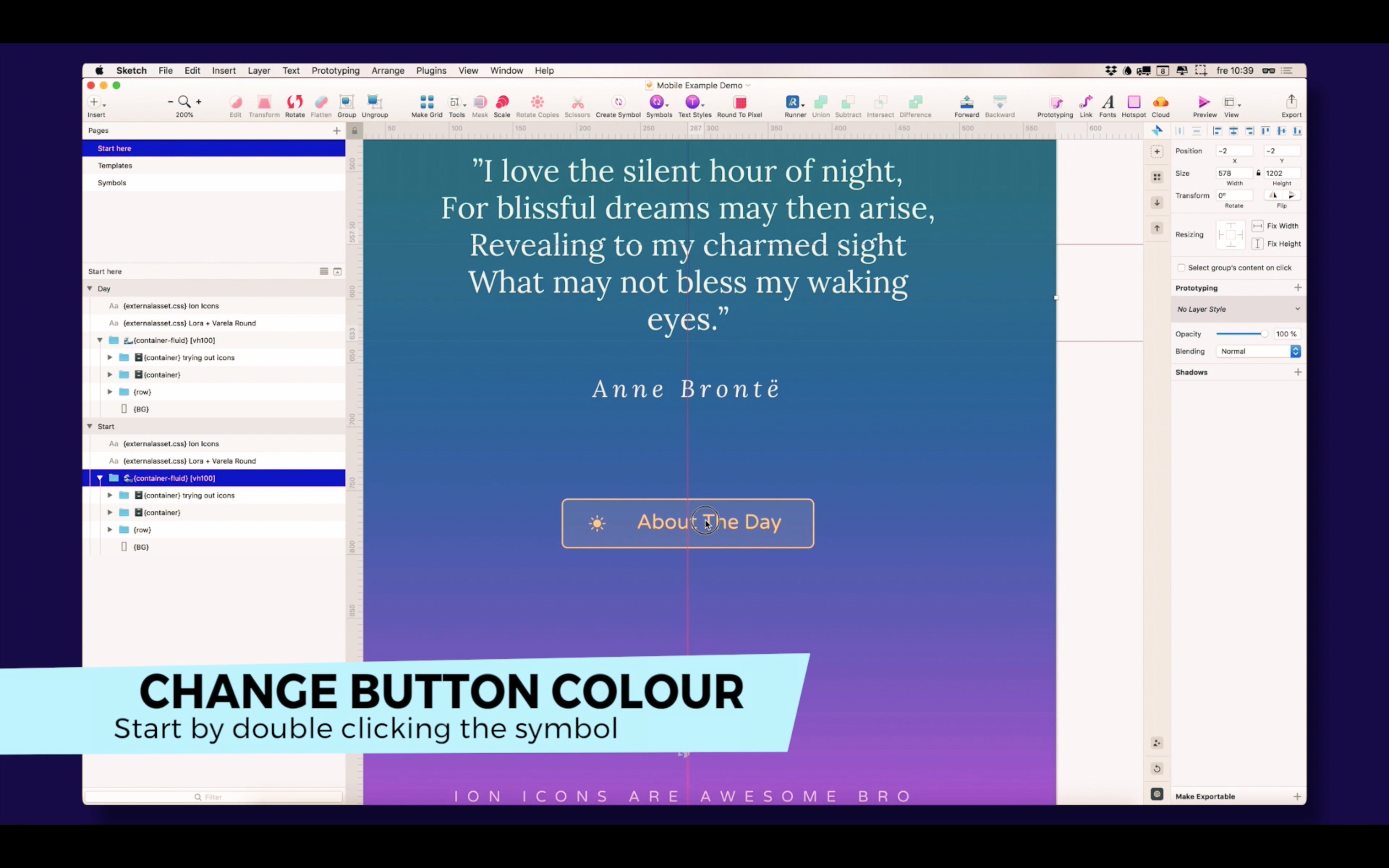Click the Rotate transform field

[1234, 195]
